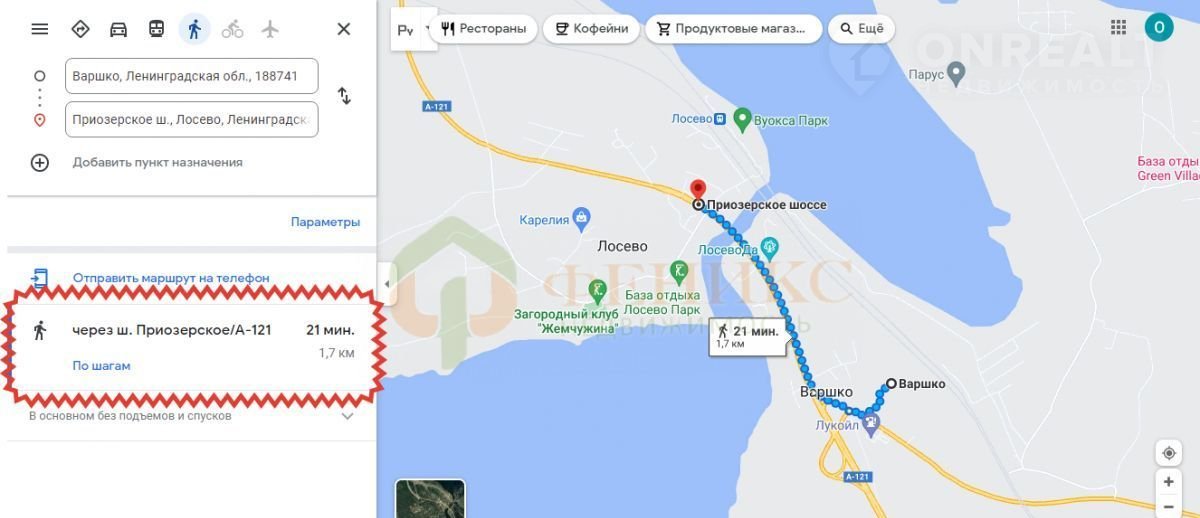
Task: Open route Параметры options
Action: pyautogui.click(x=325, y=222)
